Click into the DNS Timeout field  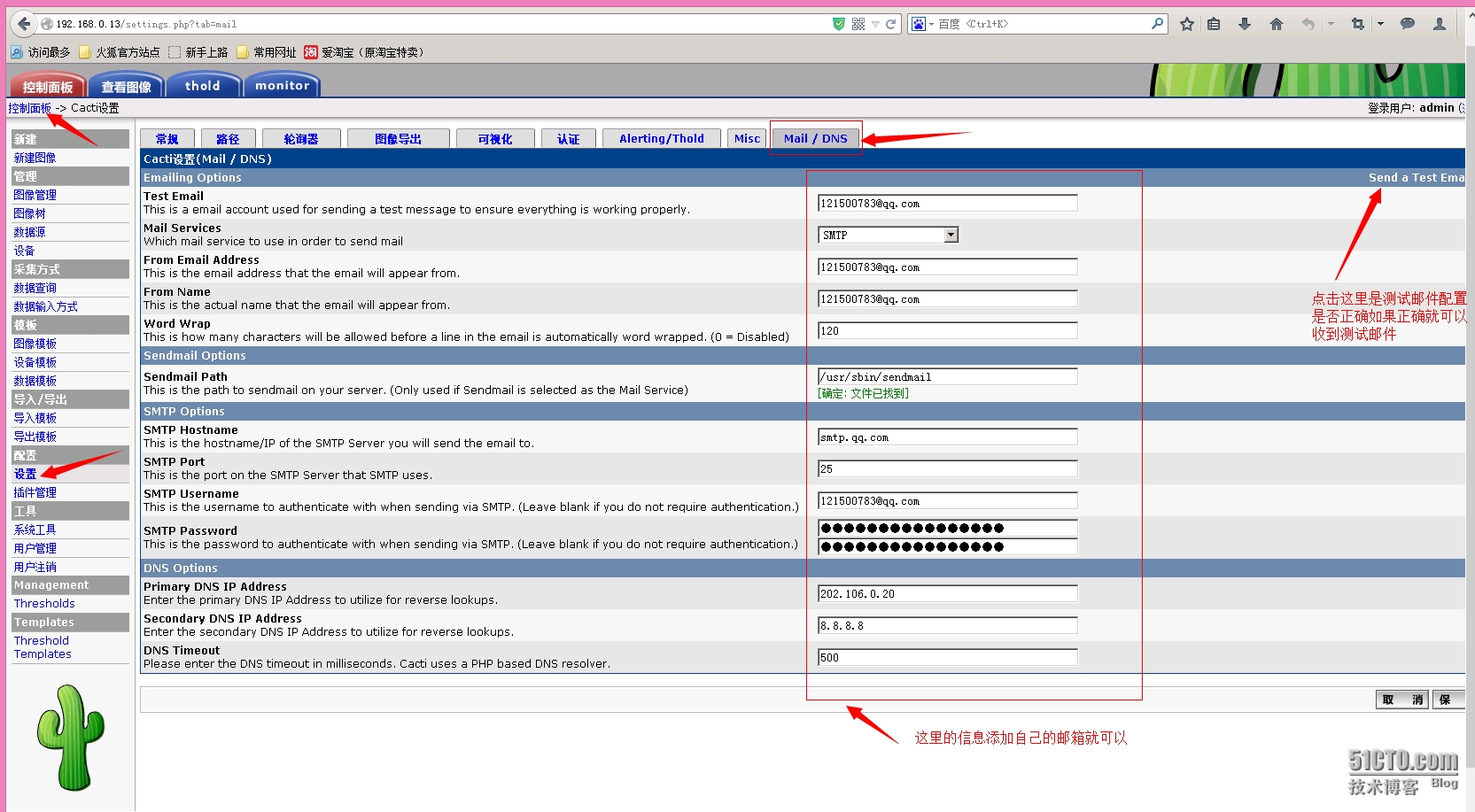[947, 657]
